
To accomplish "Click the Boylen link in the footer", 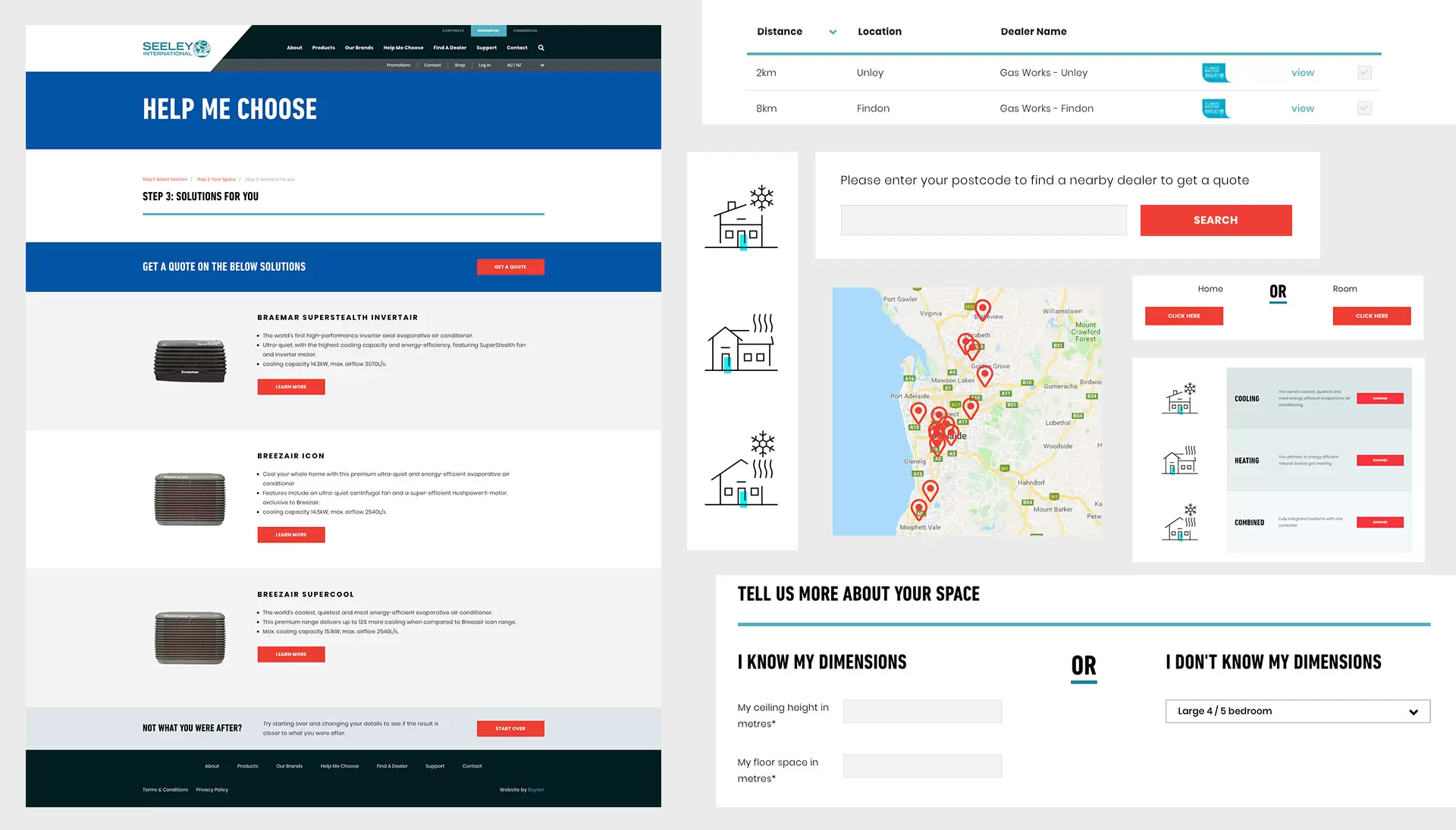I will coord(536,790).
